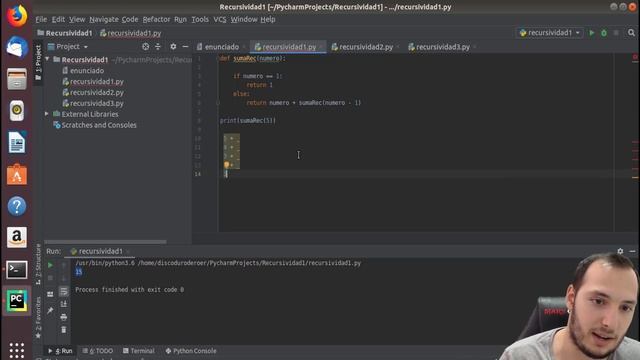Click the 4: Run tool window button
Image resolution: width=640 pixels, height=360 pixels.
60,351
